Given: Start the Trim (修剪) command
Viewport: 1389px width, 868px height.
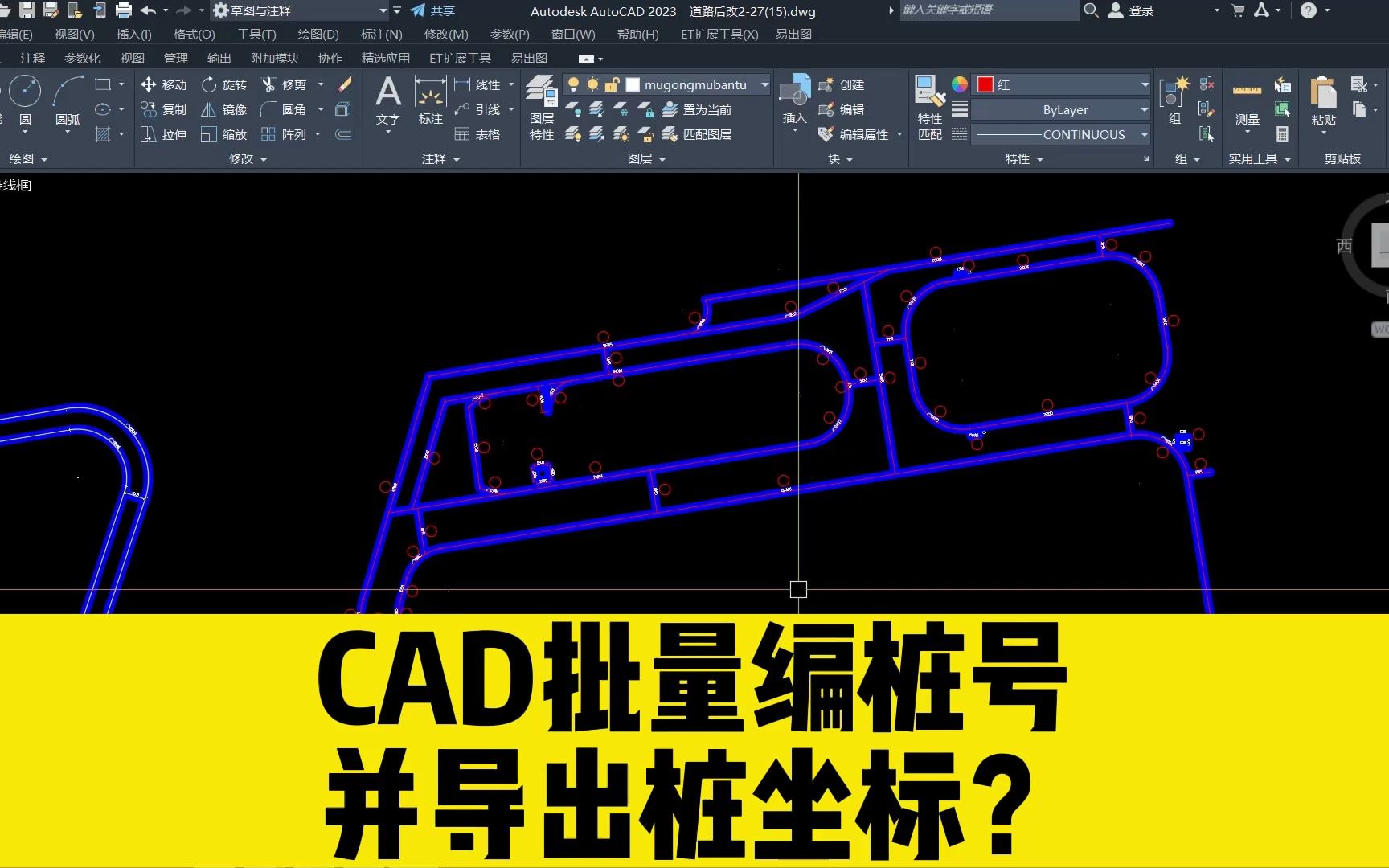Looking at the screenshot, I should 289,84.
